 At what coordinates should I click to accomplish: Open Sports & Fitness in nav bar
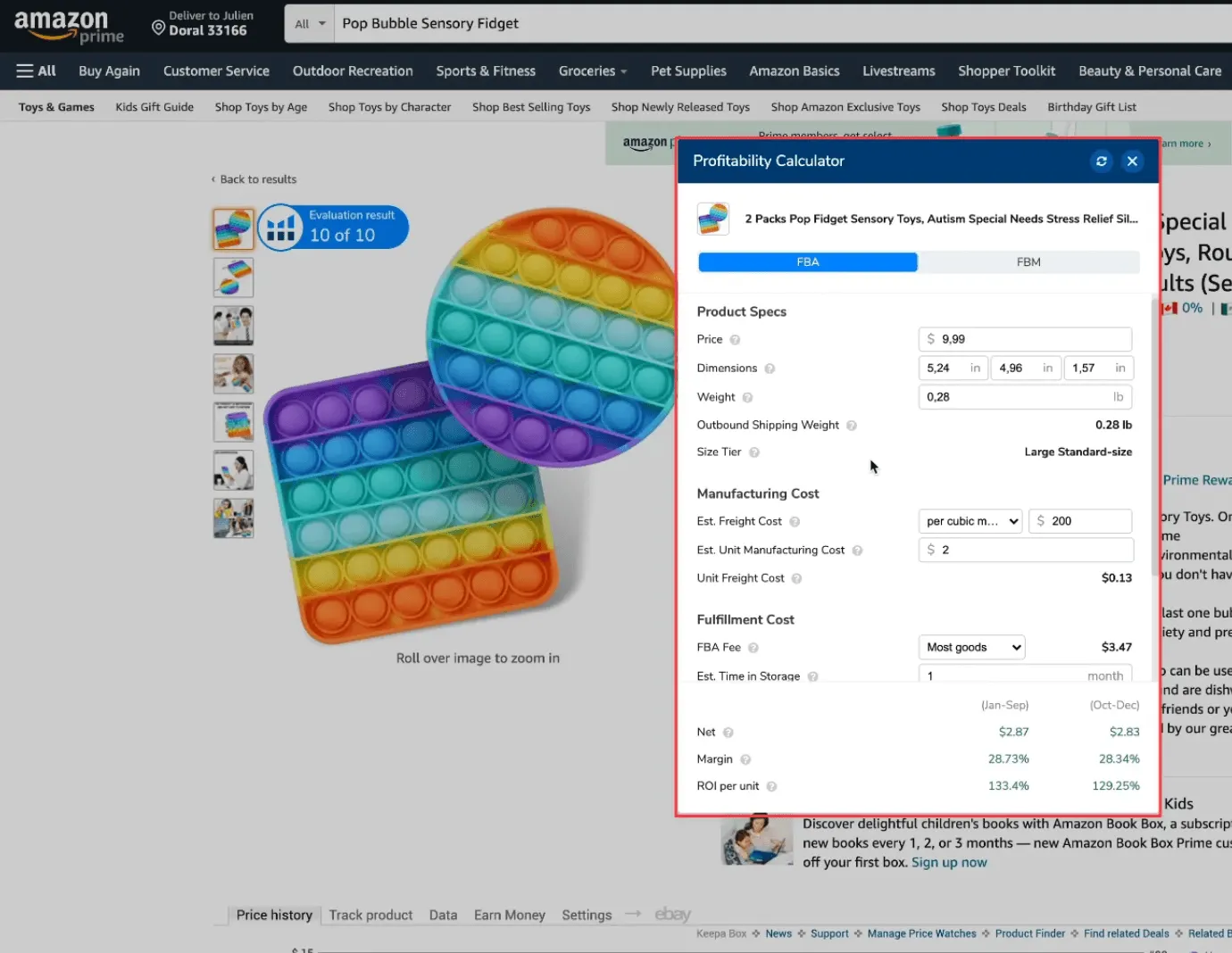point(486,71)
